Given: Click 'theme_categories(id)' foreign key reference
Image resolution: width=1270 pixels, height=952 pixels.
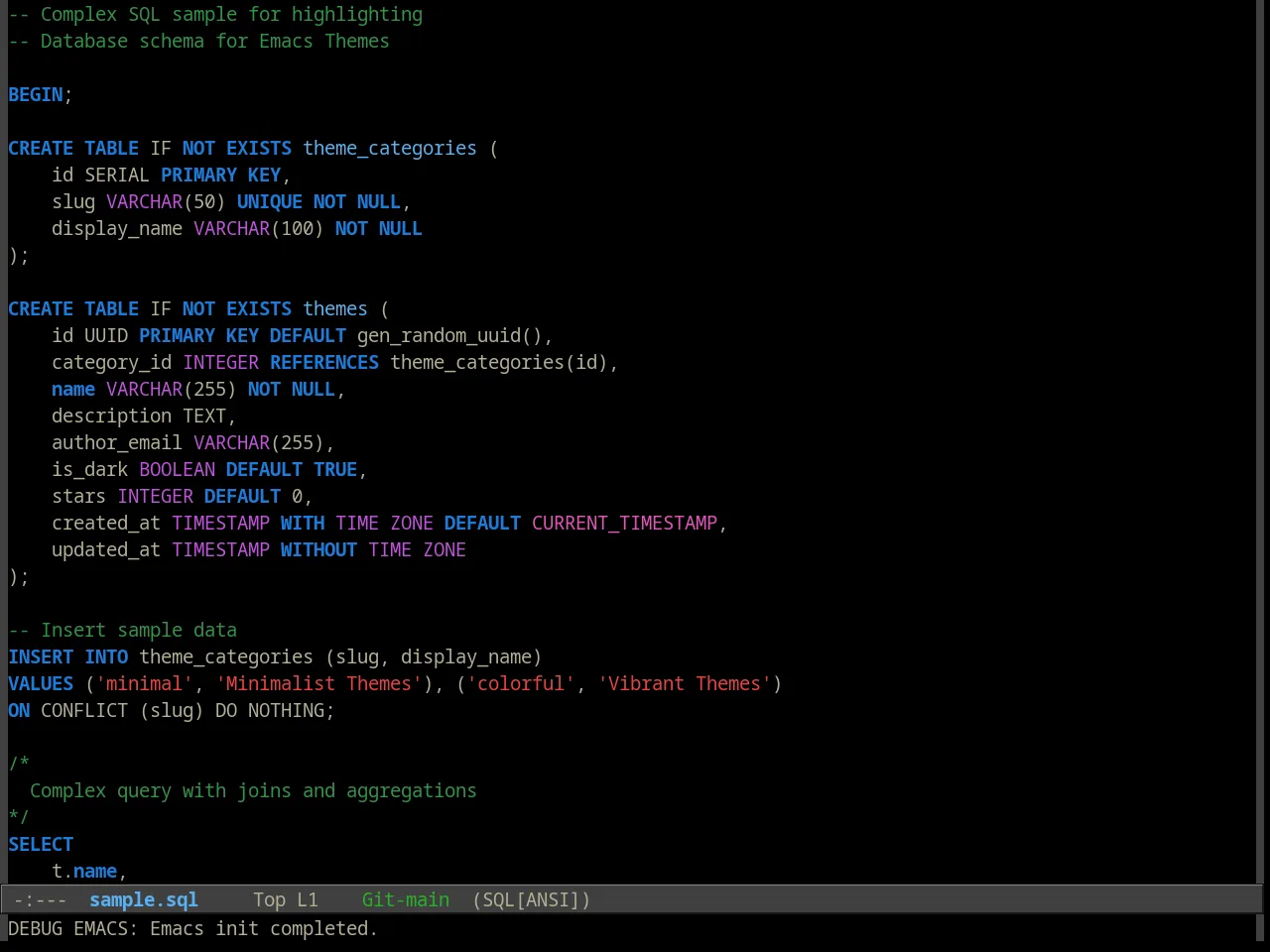Looking at the screenshot, I should pyautogui.click(x=499, y=362).
